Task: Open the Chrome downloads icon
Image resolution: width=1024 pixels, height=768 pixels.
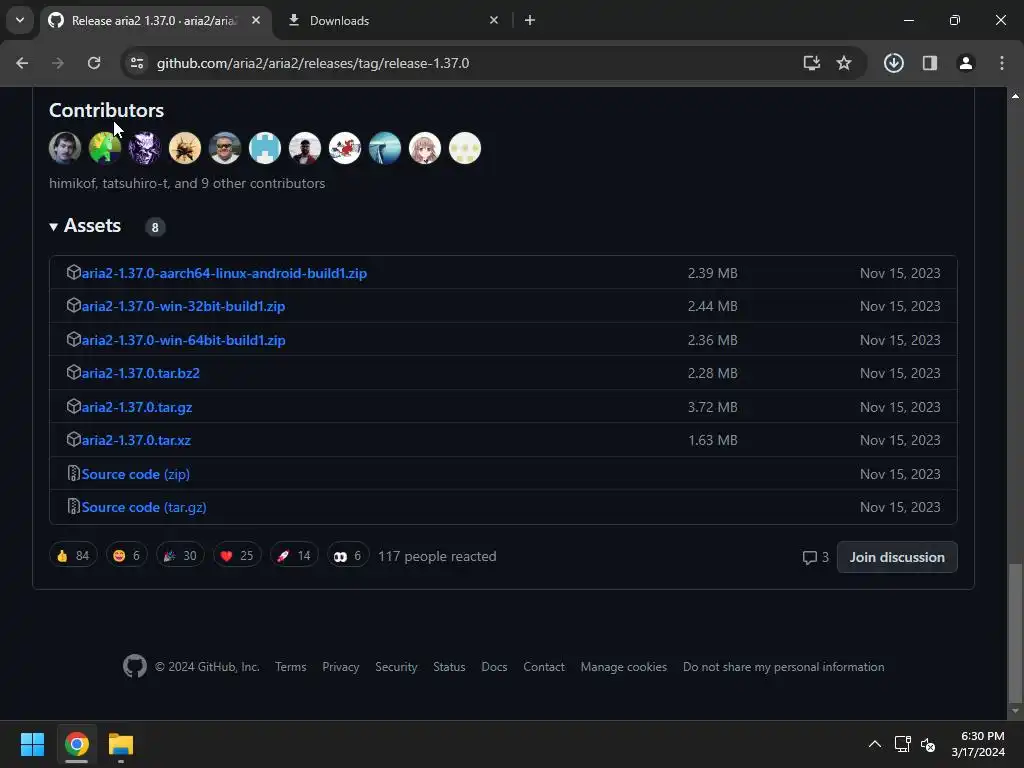Action: point(894,63)
